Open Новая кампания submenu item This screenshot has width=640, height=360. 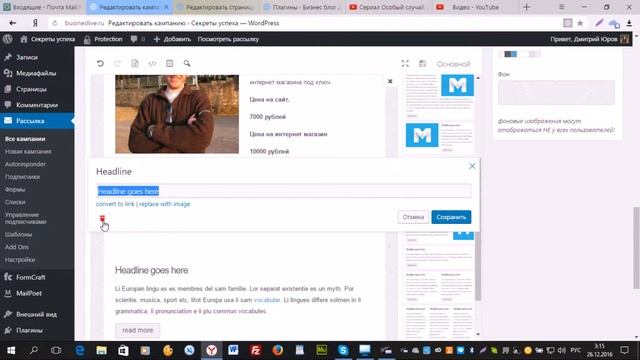(28, 151)
